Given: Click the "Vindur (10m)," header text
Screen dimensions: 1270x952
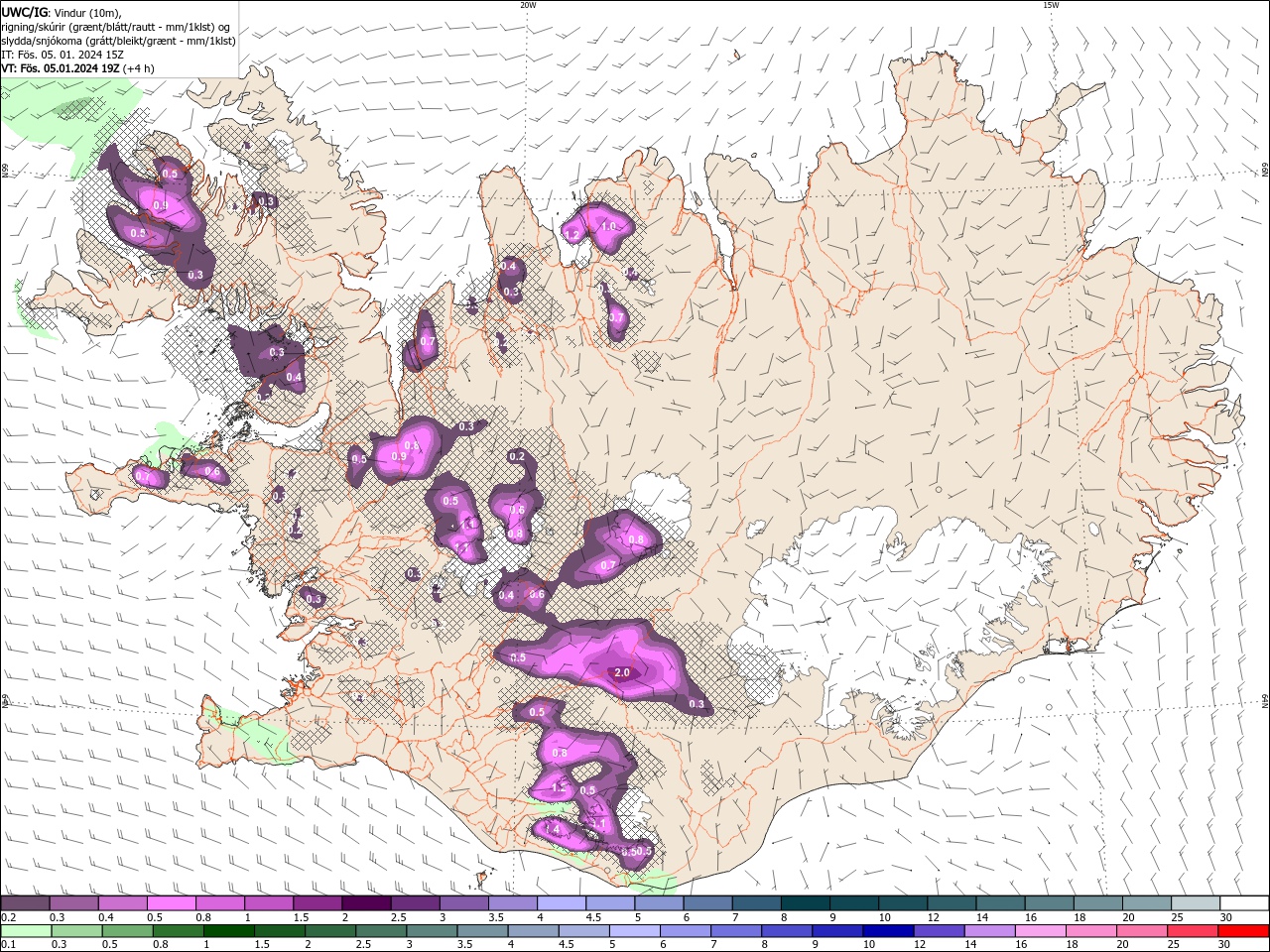Looking at the screenshot, I should [87, 12].
